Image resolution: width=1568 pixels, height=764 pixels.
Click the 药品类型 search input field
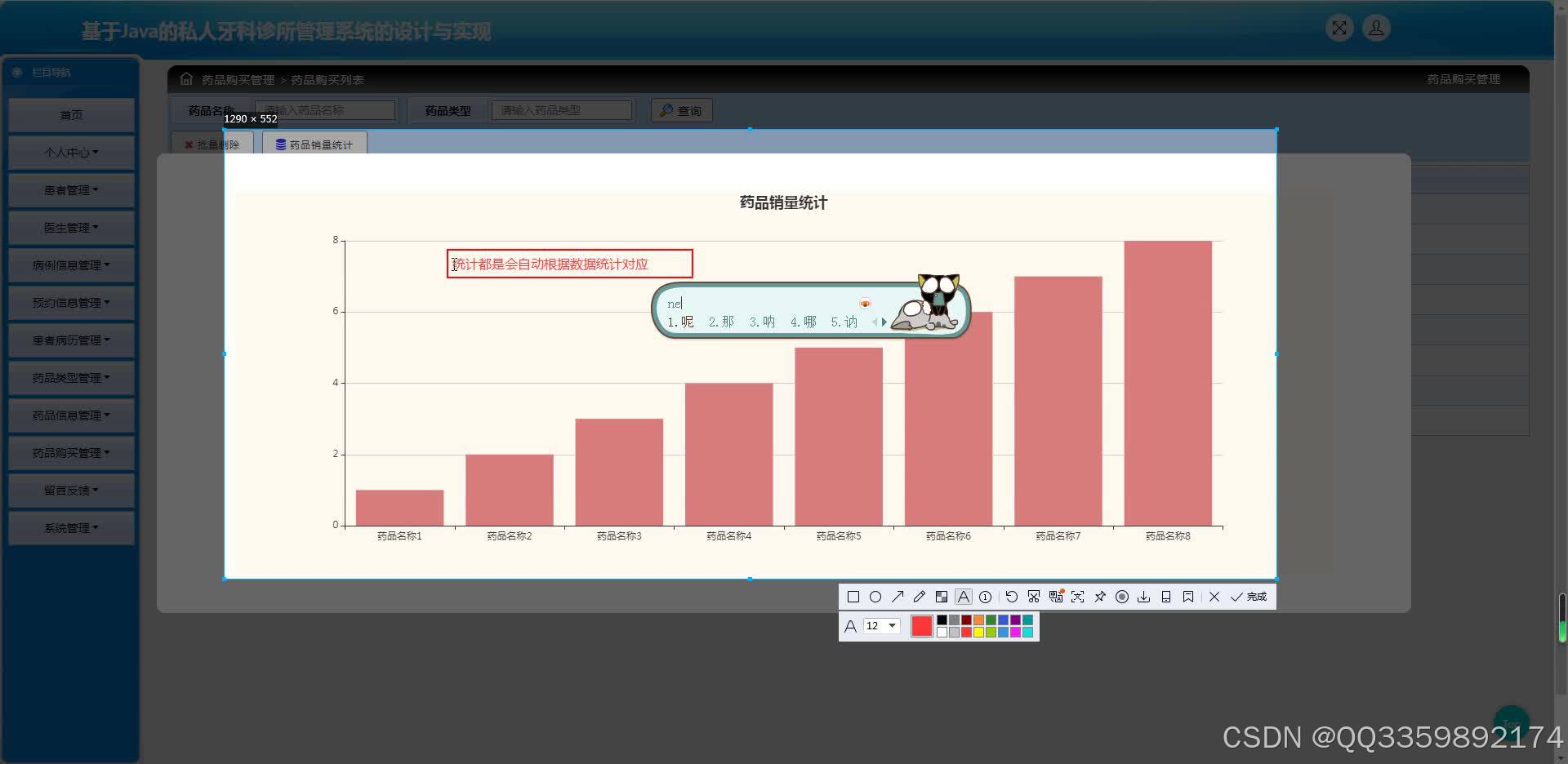pyautogui.click(x=562, y=110)
